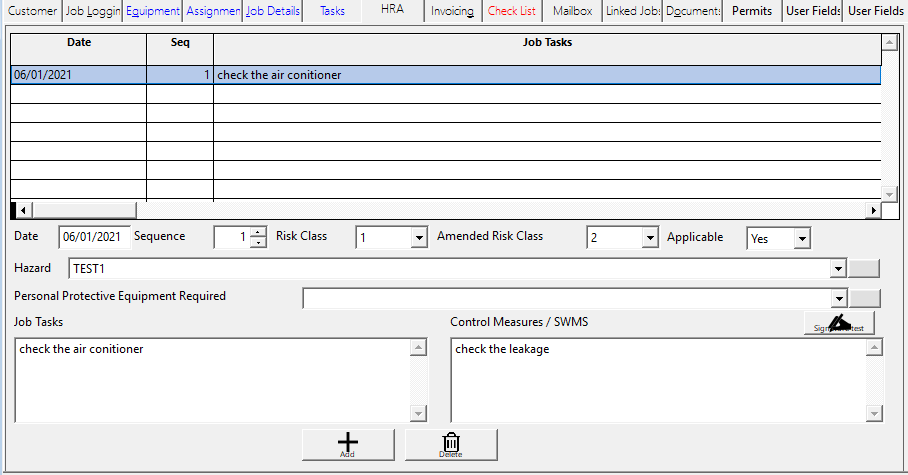Expand the Hazard TEST1 dropdown
908x475 pixels.
(838, 268)
